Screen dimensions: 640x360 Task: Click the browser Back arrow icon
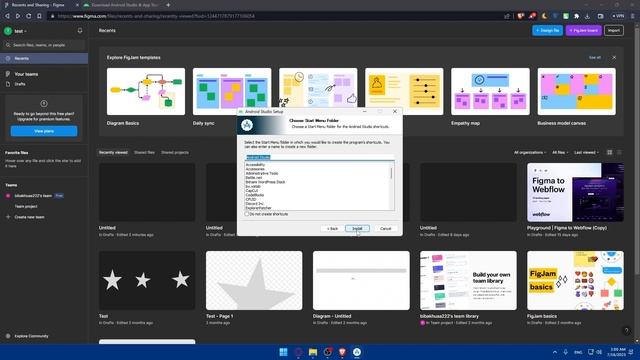click(7, 16)
